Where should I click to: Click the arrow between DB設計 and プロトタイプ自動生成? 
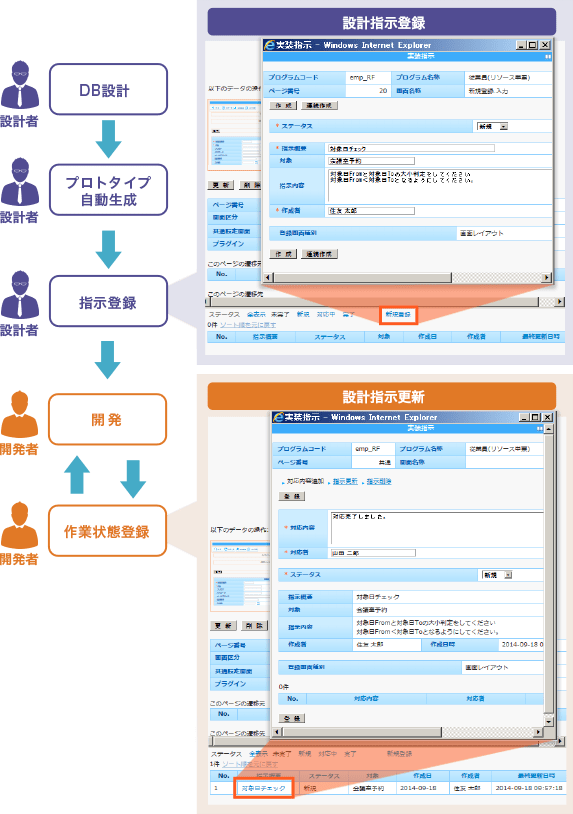click(x=108, y=139)
